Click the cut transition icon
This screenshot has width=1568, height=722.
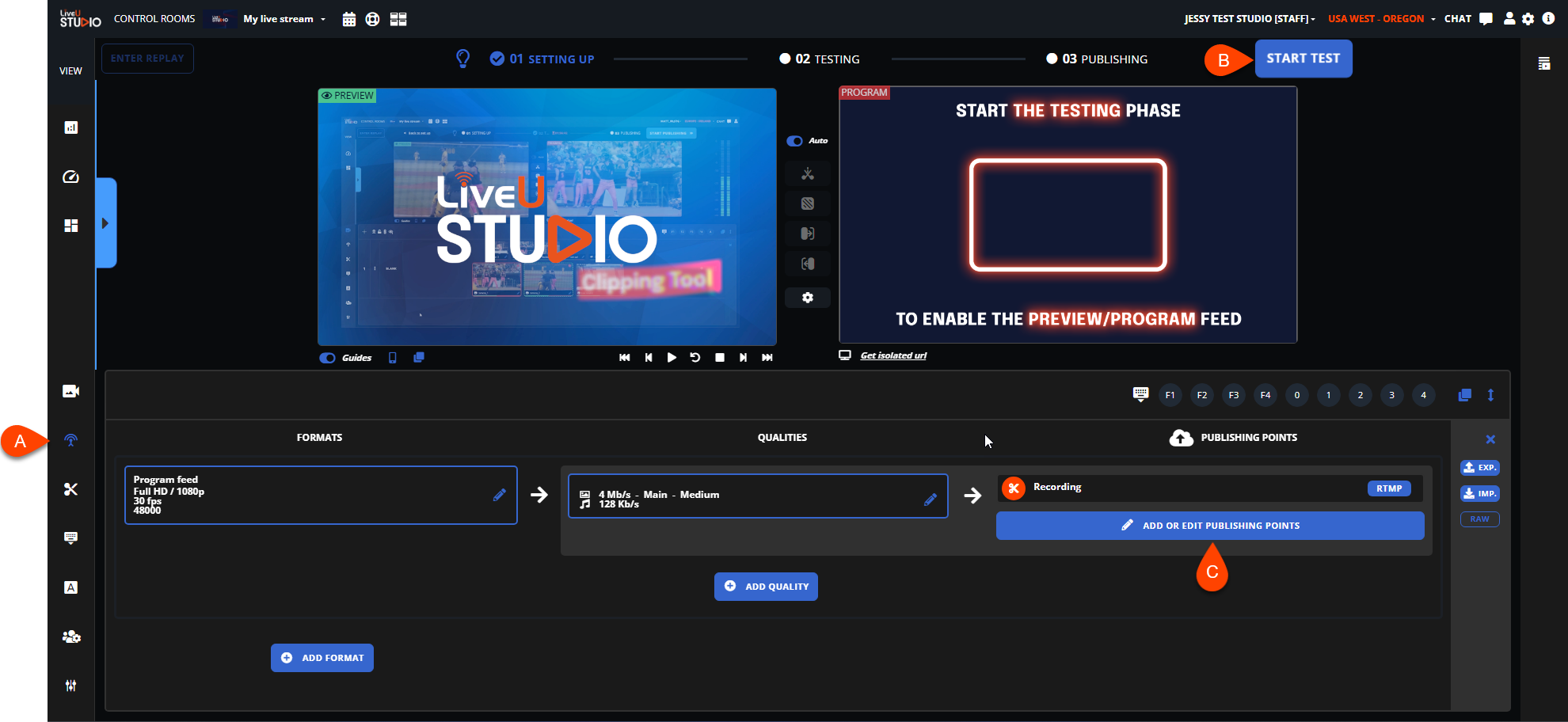pyautogui.click(x=808, y=173)
